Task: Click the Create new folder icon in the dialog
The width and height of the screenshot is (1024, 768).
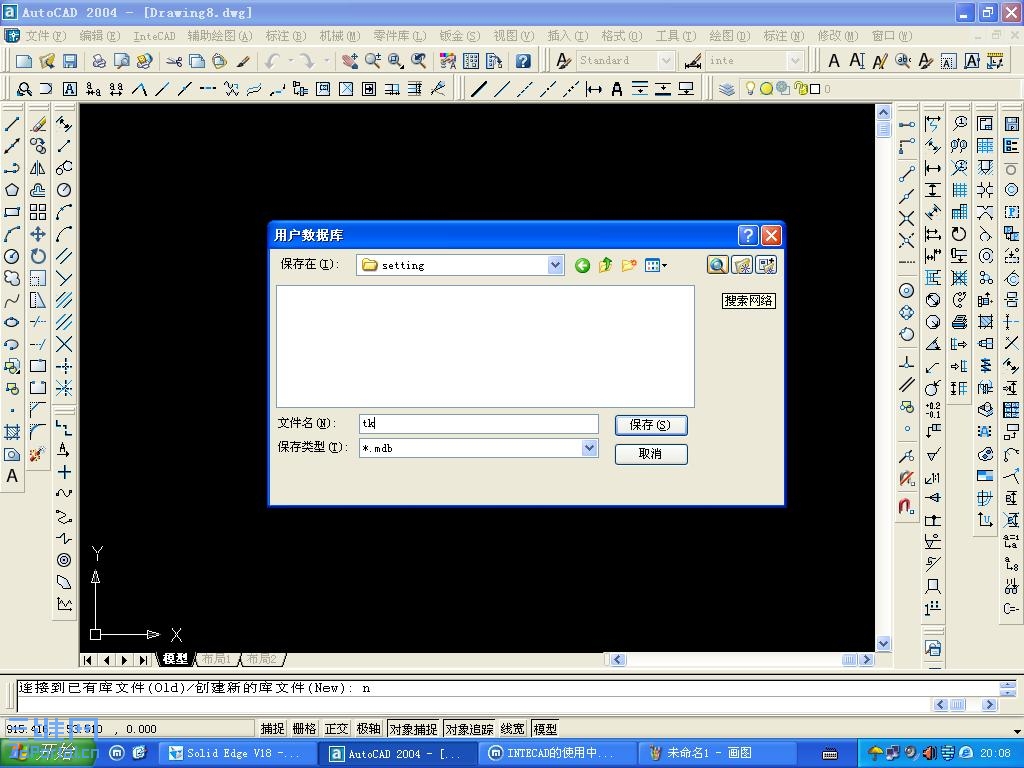Action: pyautogui.click(x=629, y=265)
